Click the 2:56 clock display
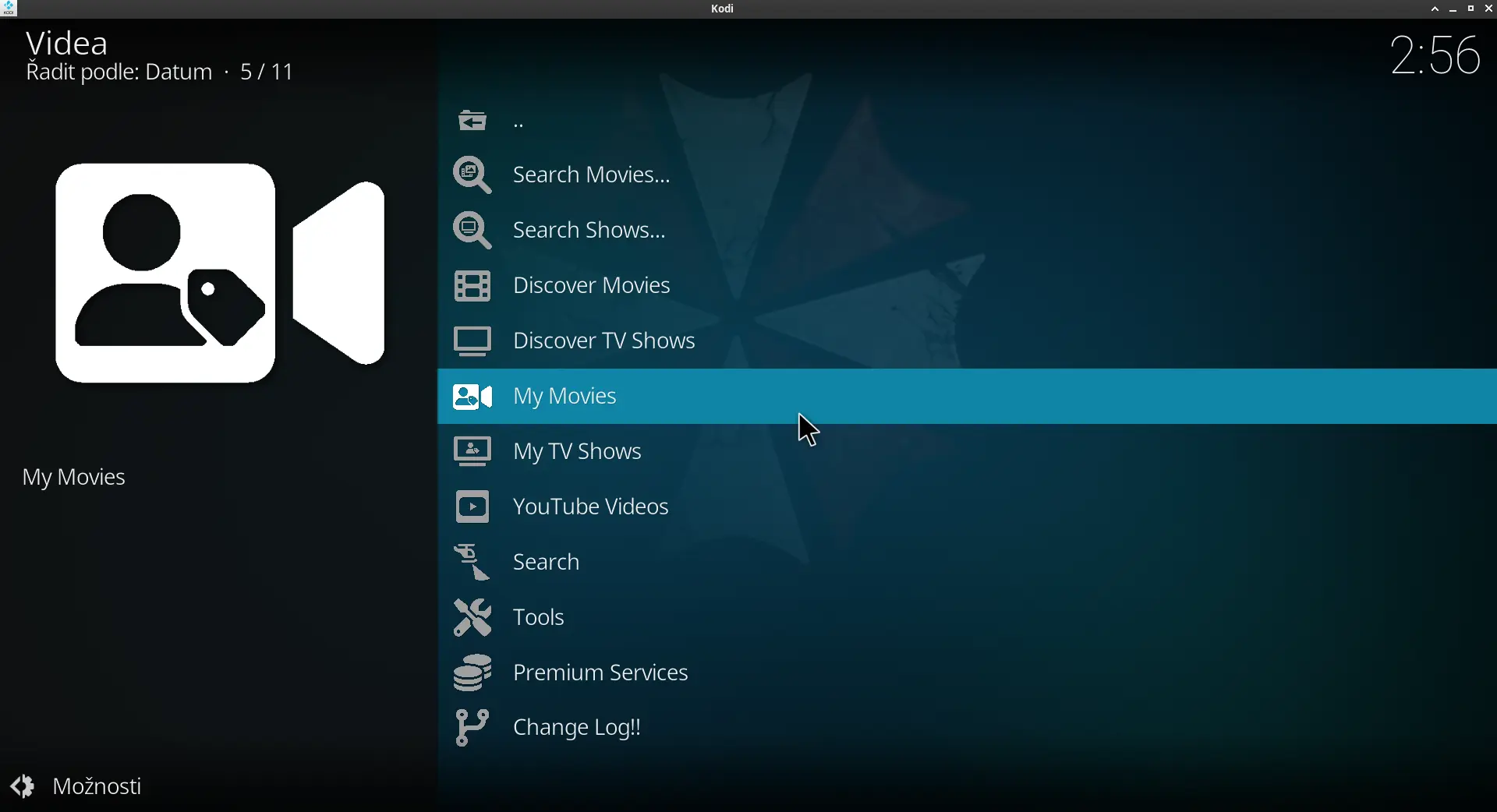1497x812 pixels. point(1435,55)
